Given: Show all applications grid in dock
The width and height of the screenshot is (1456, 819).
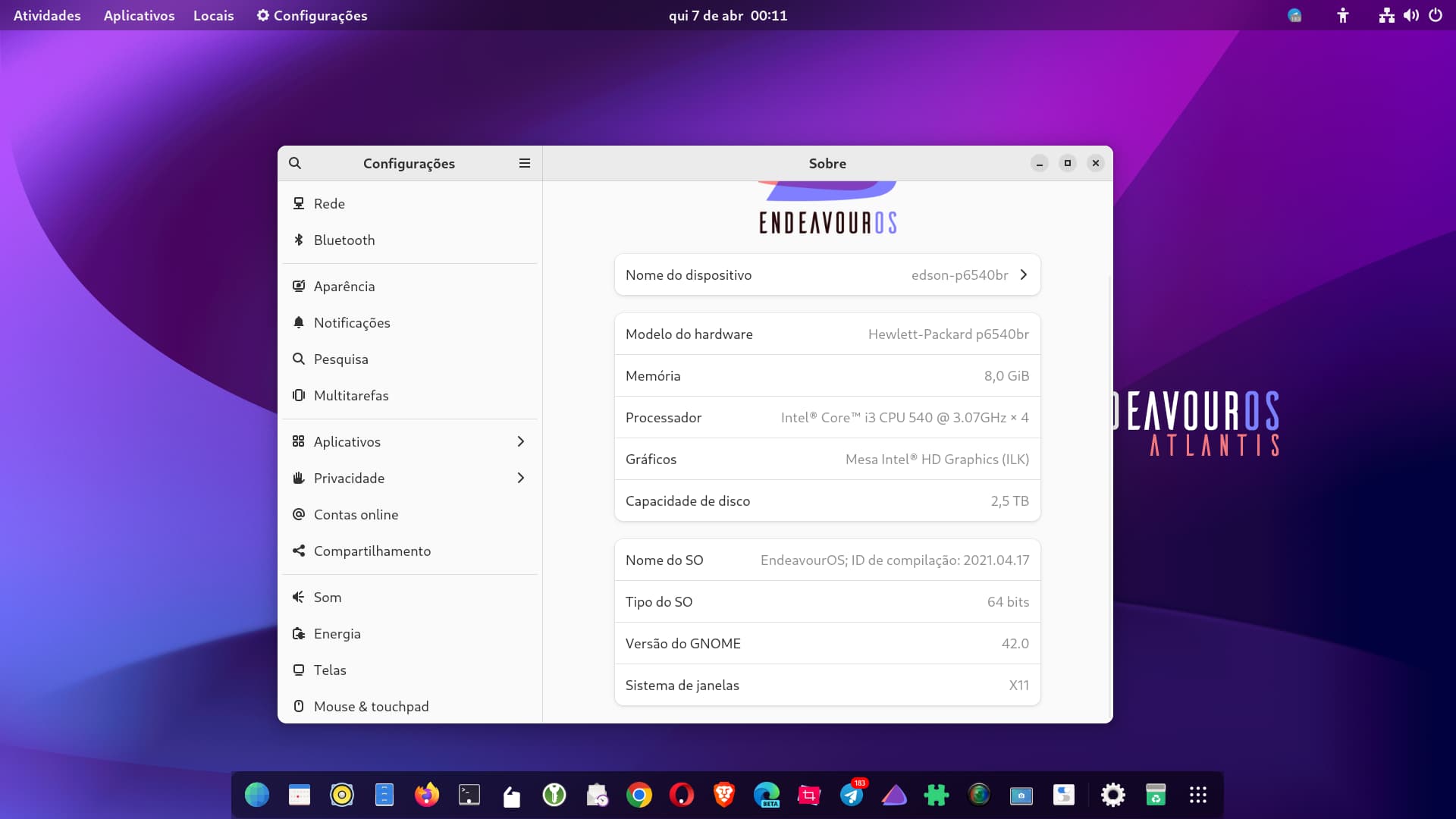Looking at the screenshot, I should [x=1198, y=795].
